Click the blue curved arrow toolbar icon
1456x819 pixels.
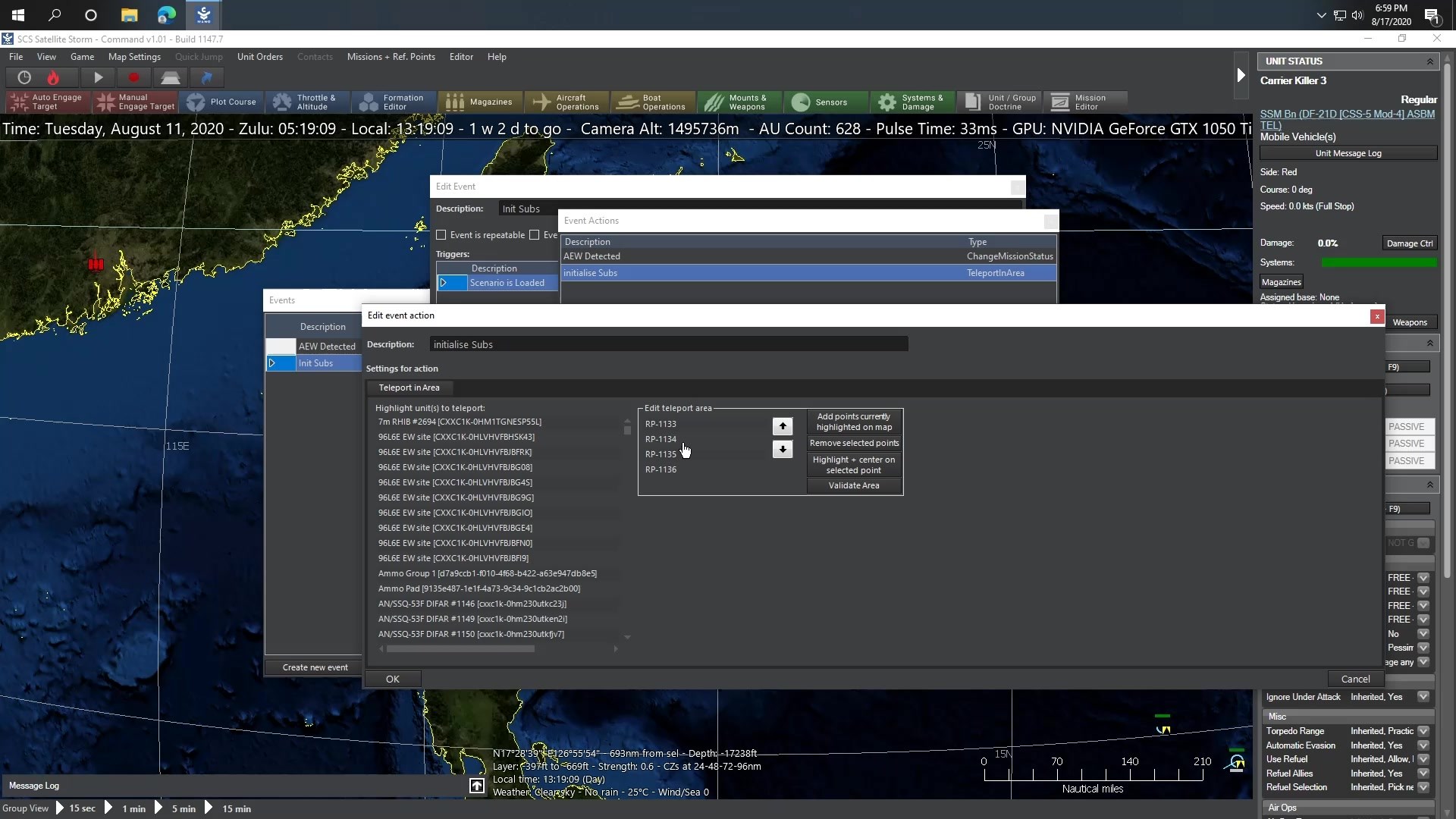[x=206, y=77]
